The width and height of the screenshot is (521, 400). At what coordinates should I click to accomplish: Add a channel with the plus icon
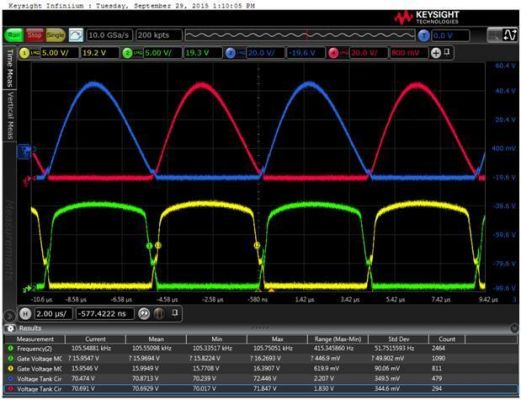[x=436, y=53]
